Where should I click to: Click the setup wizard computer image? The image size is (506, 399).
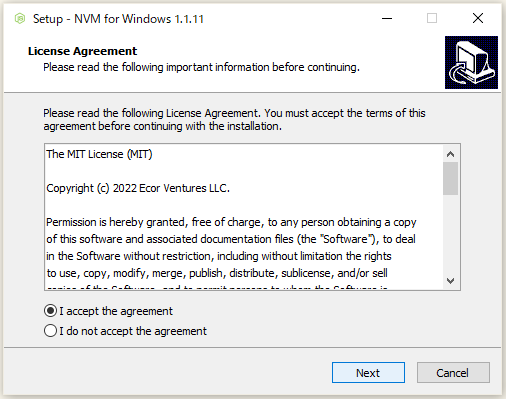click(471, 63)
